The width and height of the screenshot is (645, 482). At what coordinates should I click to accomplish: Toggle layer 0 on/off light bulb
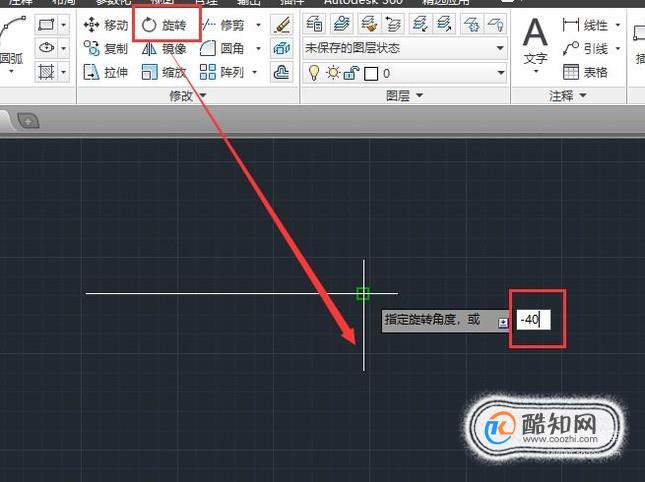314,73
